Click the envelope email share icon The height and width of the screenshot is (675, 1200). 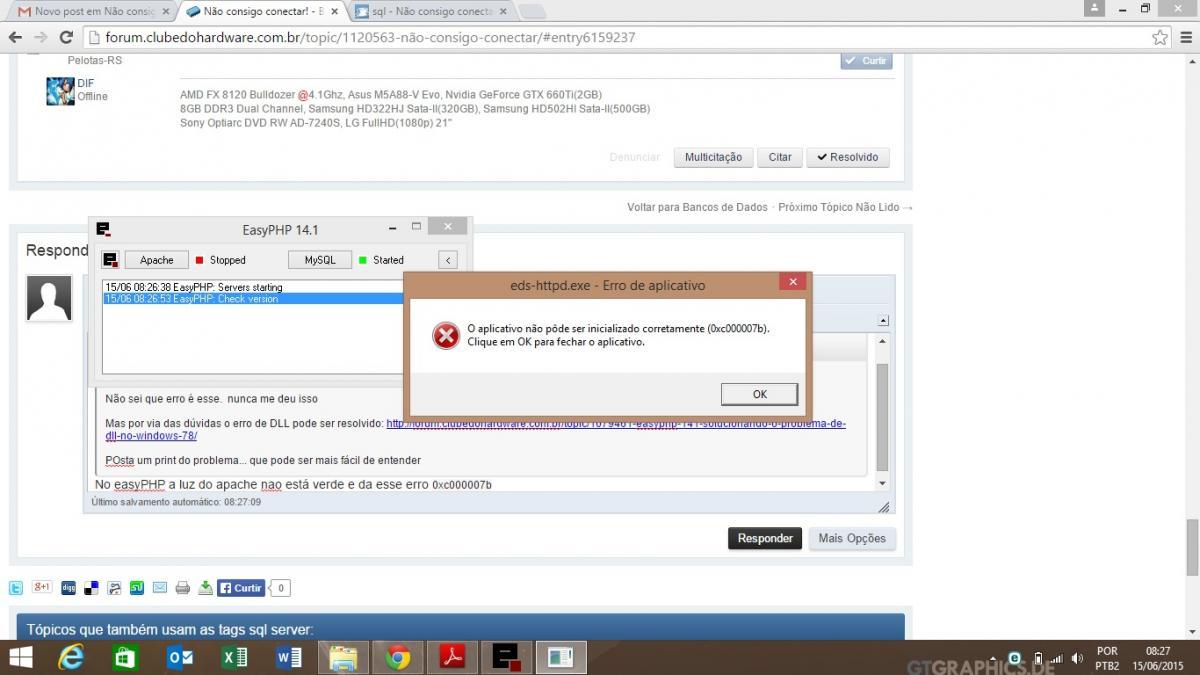(160, 588)
